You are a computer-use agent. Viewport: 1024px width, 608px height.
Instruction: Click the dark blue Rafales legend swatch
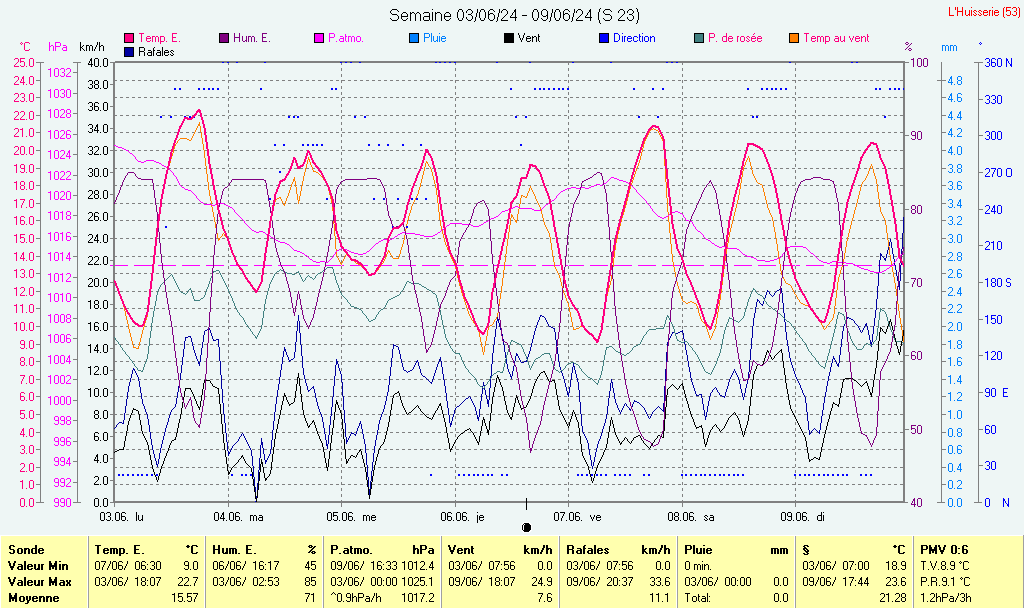(129, 52)
